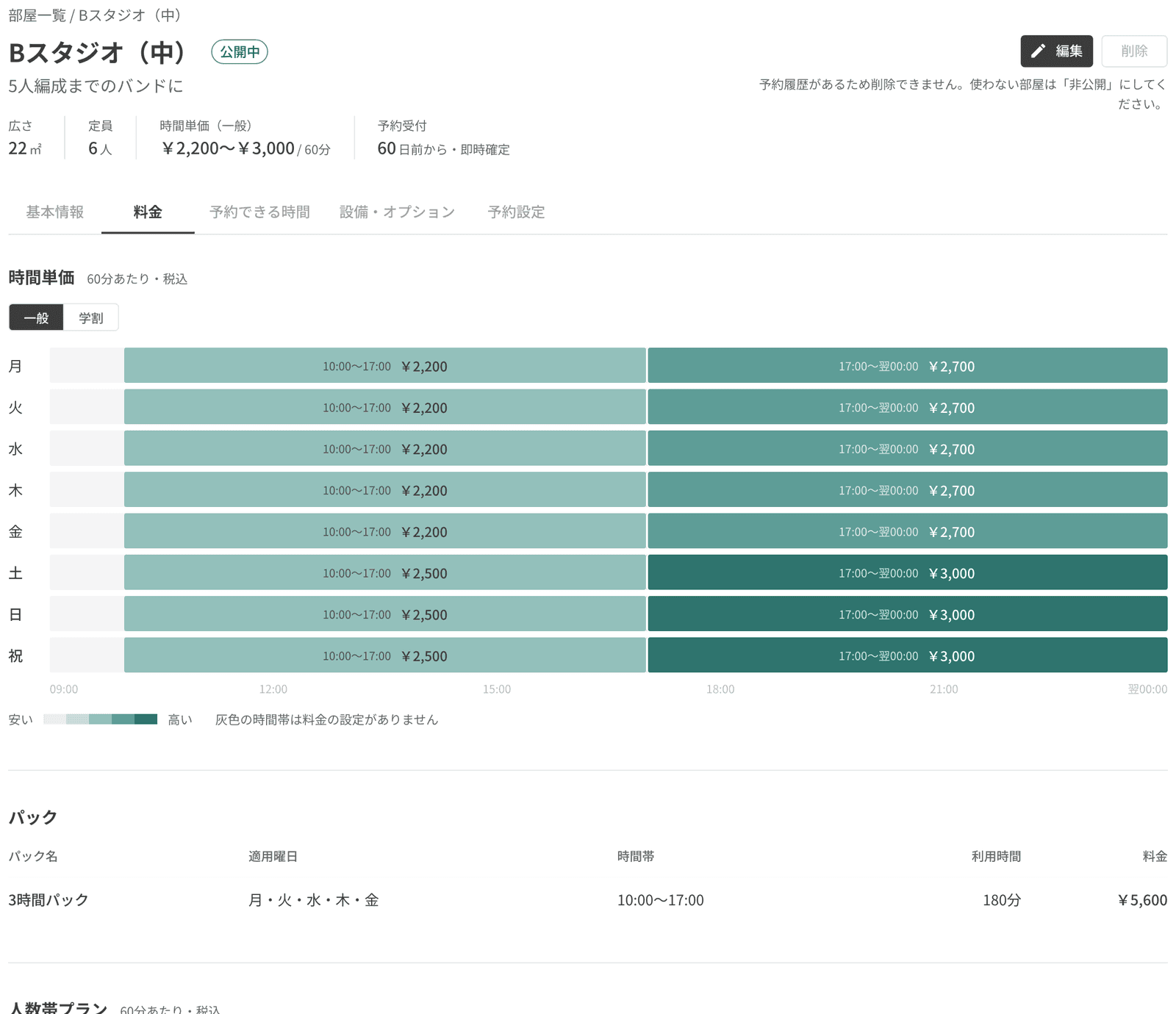The image size is (1176, 1014).
Task: Switch to the 一般 price view
Action: click(x=36, y=317)
